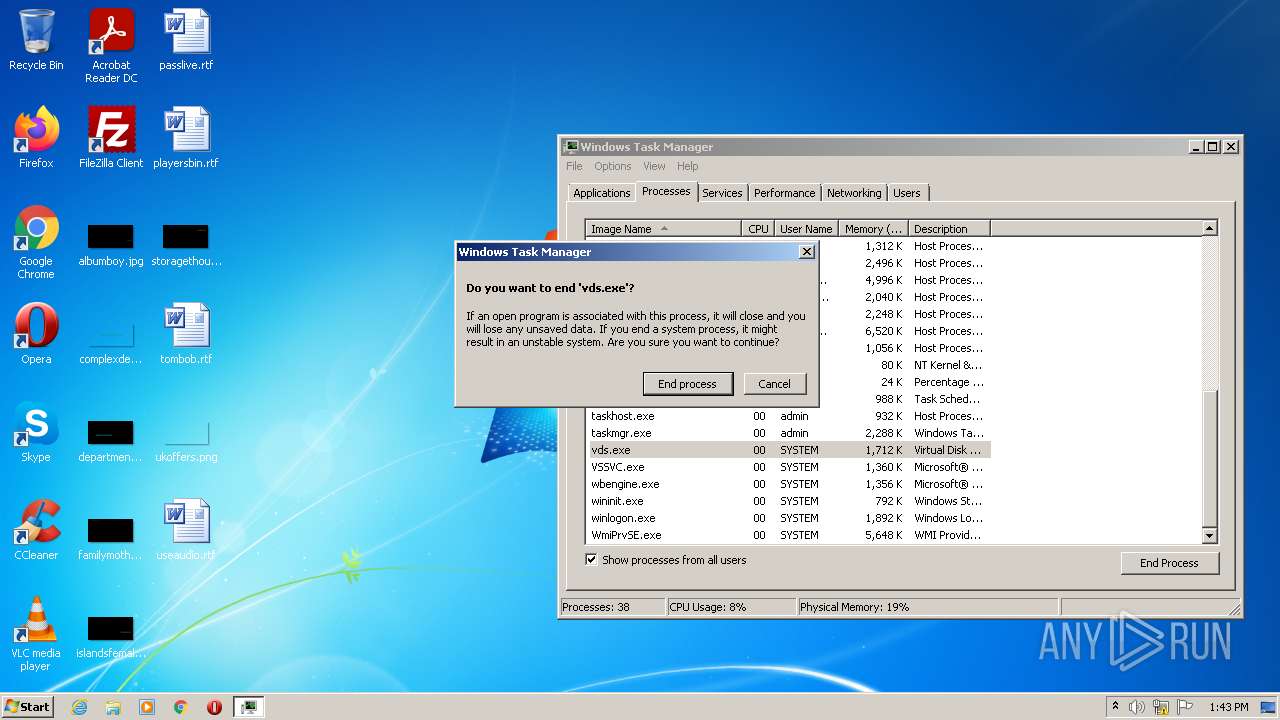Click the process list scroll up arrow
The width and height of the screenshot is (1280, 720).
(1209, 229)
